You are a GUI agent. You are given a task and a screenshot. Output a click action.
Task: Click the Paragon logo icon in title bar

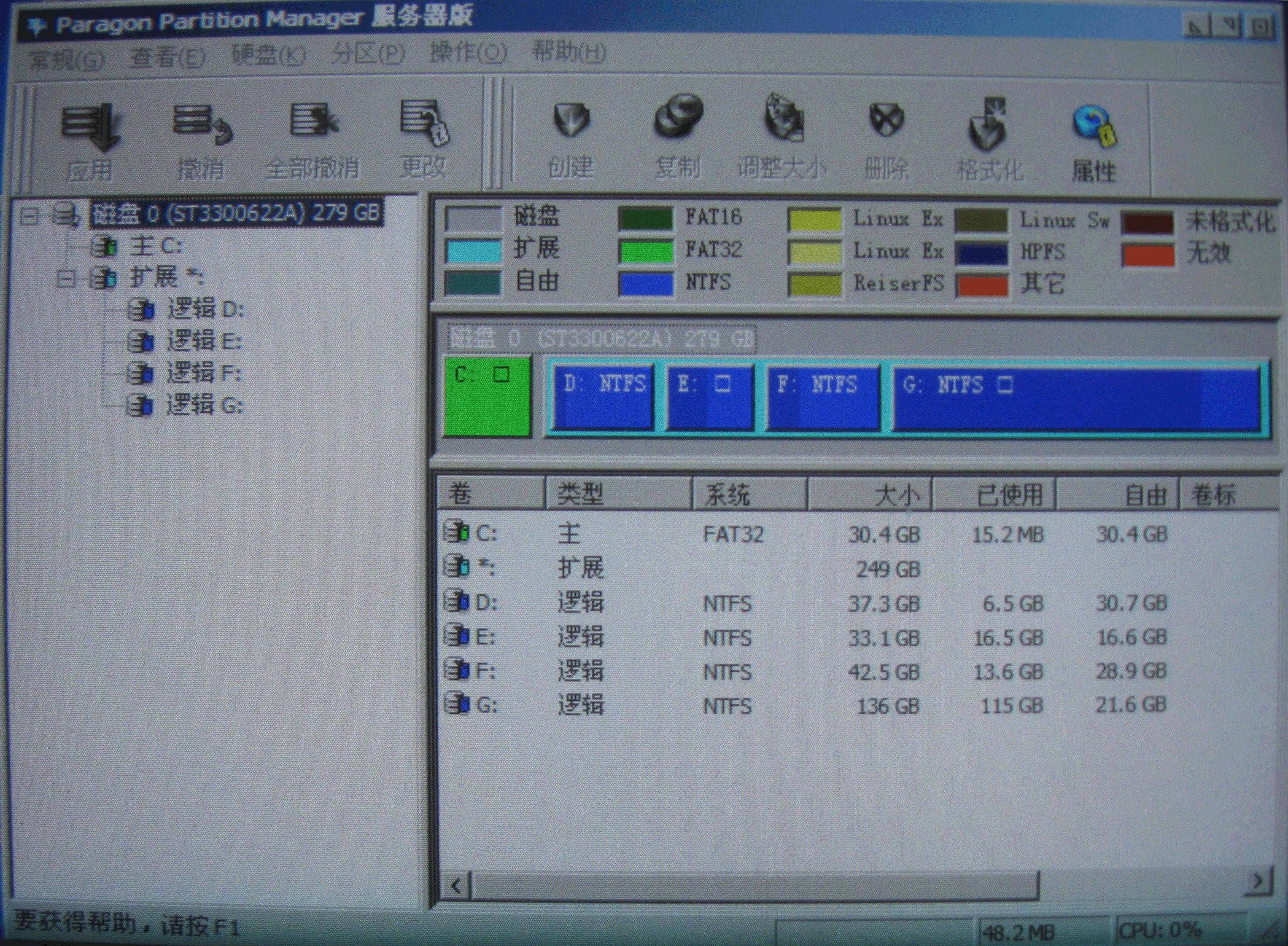click(37, 26)
